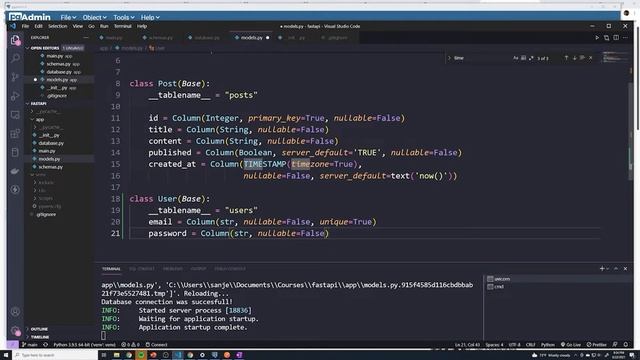Image resolution: width=640 pixels, height=360 pixels.
Task: Select the uvicorn terminal in list
Action: (557, 279)
